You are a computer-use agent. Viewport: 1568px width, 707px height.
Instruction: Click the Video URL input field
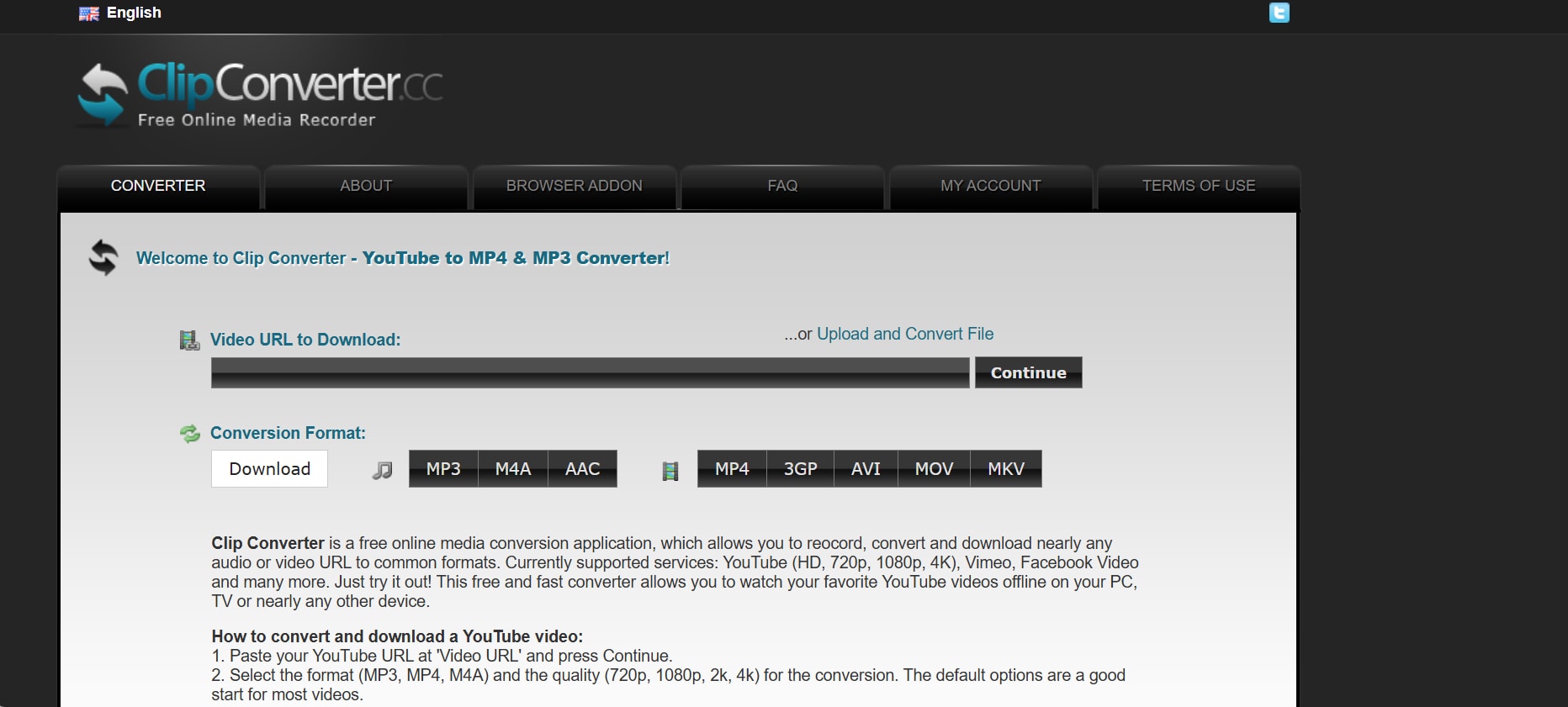pyautogui.click(x=590, y=372)
